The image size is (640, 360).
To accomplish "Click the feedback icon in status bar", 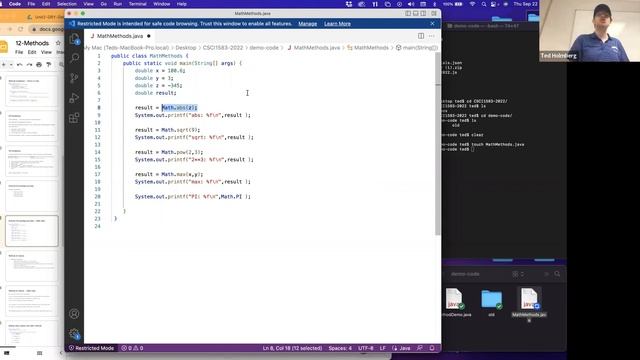I will point(420,348).
